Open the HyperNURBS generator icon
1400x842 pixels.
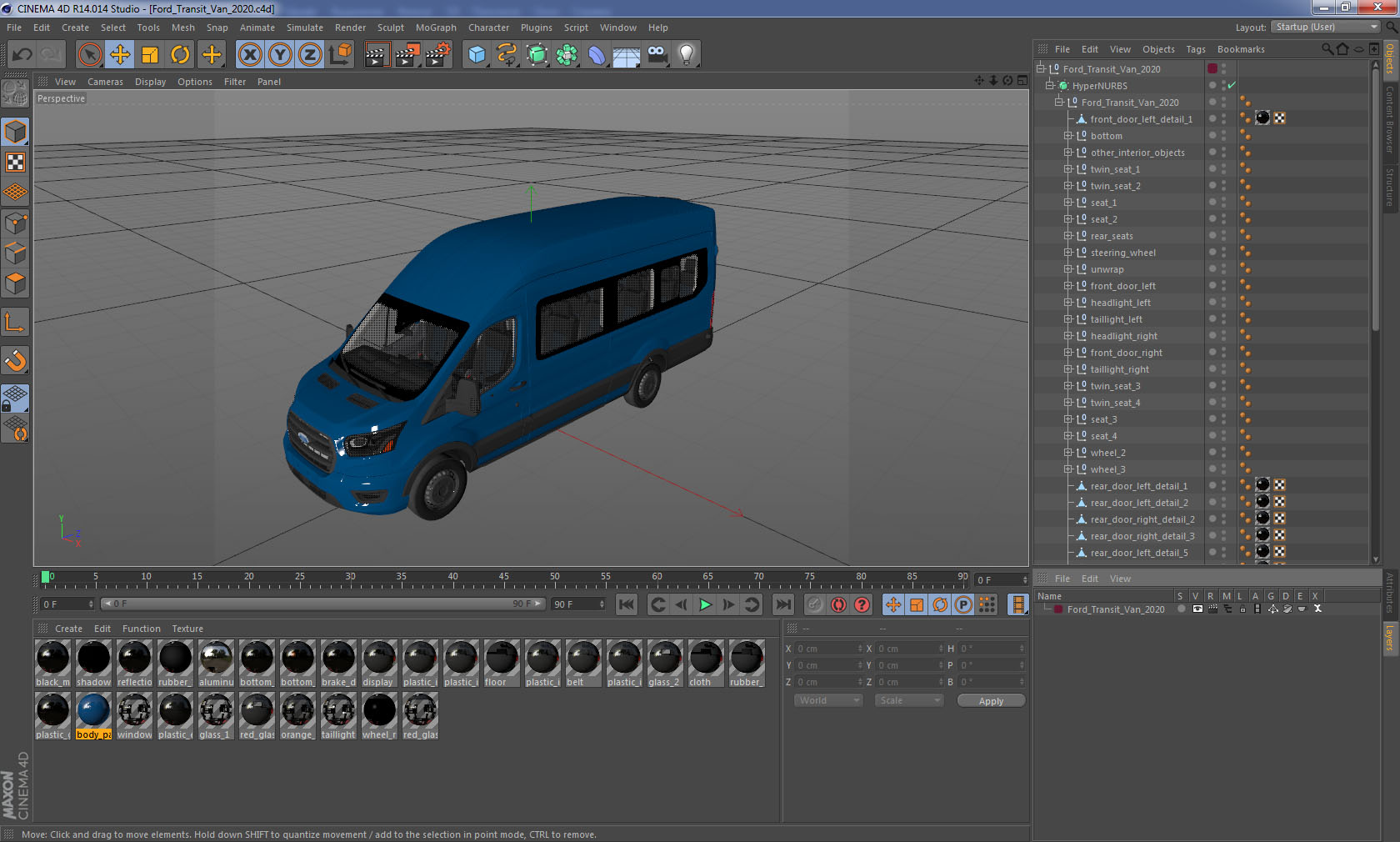coord(537,55)
